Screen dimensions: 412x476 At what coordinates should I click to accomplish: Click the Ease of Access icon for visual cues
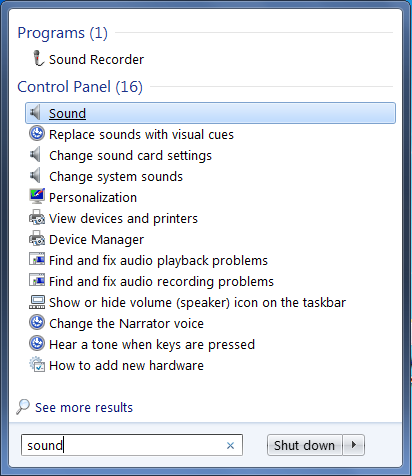(x=37, y=134)
